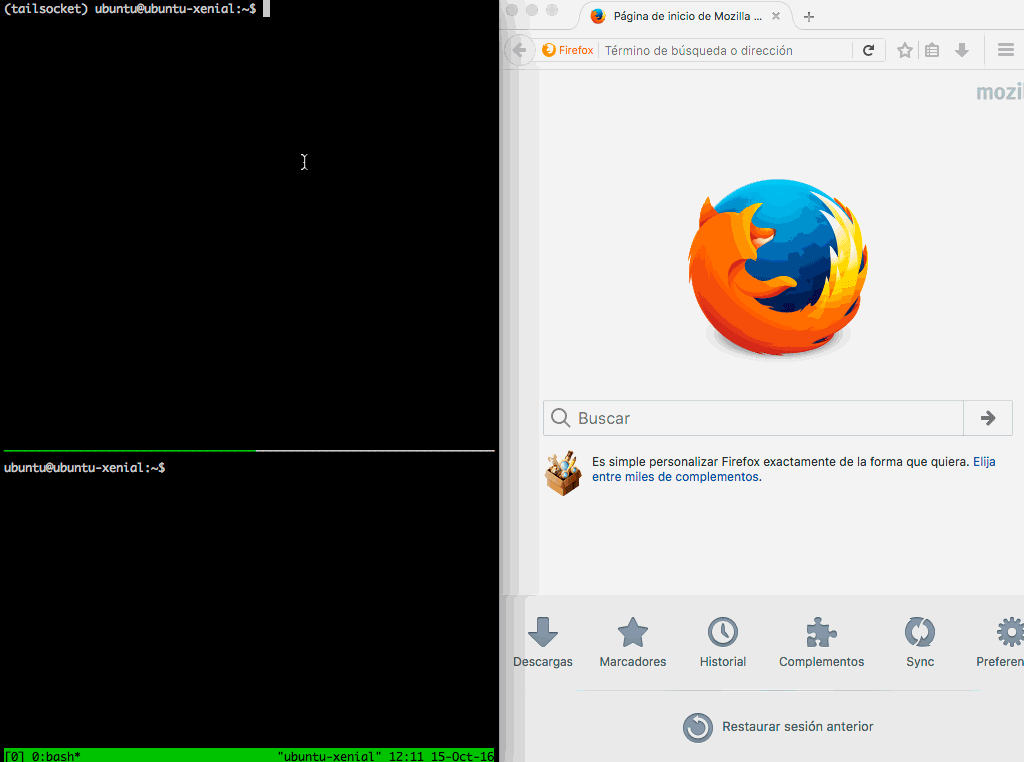Open Marcadores star shortcut
The height and width of the screenshot is (762, 1024).
tap(633, 642)
